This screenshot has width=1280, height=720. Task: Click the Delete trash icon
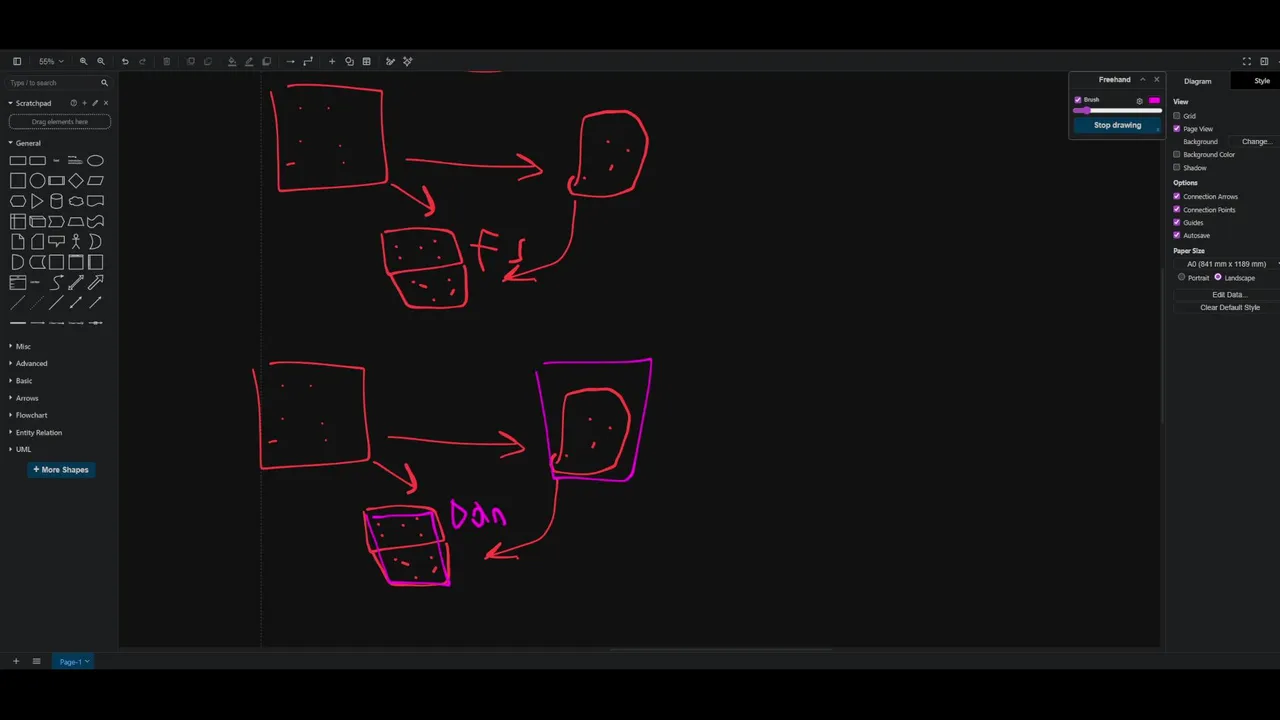pos(166,61)
